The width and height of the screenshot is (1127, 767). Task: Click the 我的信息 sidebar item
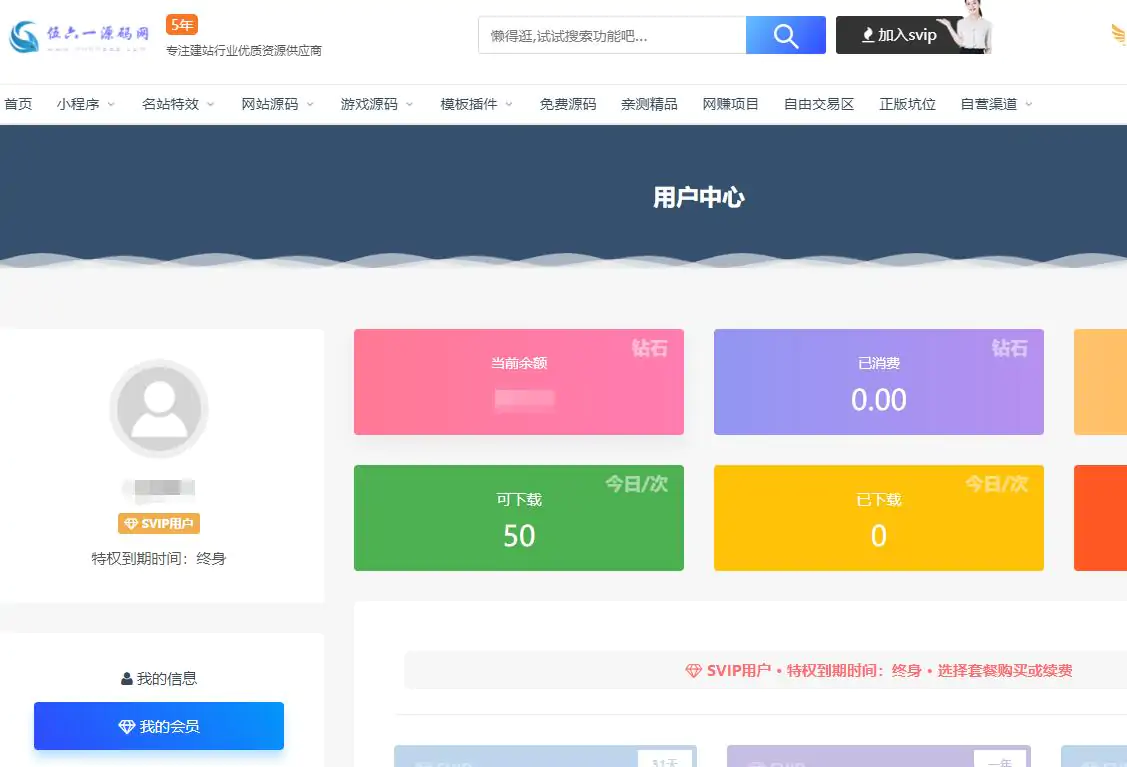click(x=159, y=679)
